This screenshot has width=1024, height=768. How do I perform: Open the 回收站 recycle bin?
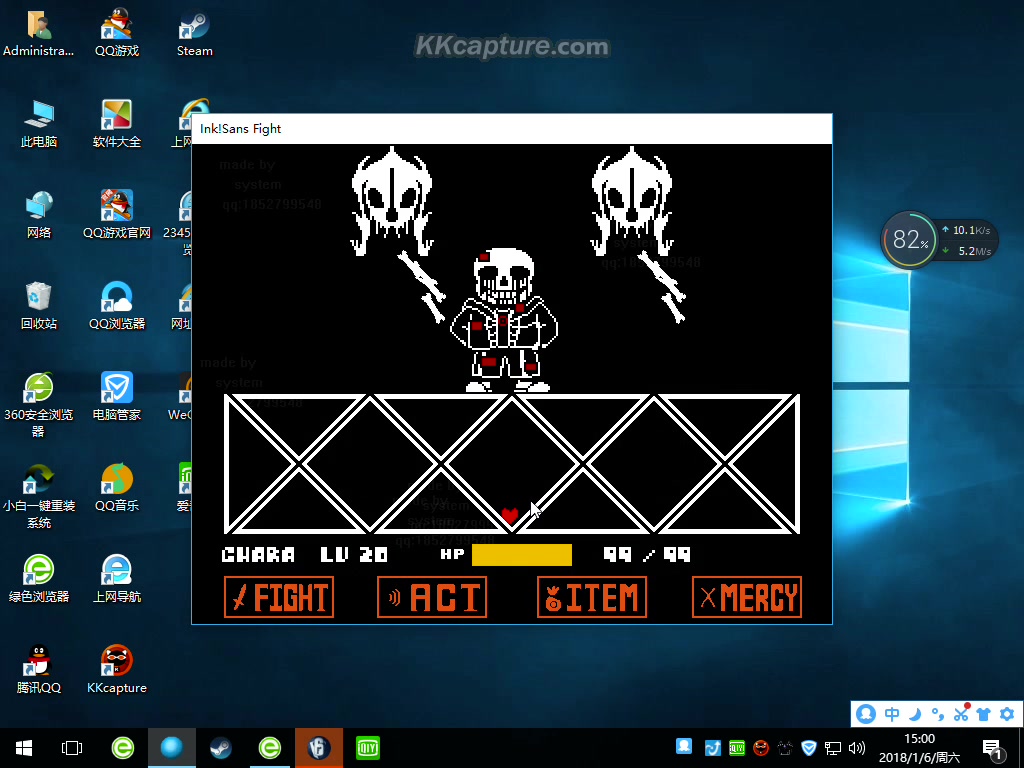(39, 305)
